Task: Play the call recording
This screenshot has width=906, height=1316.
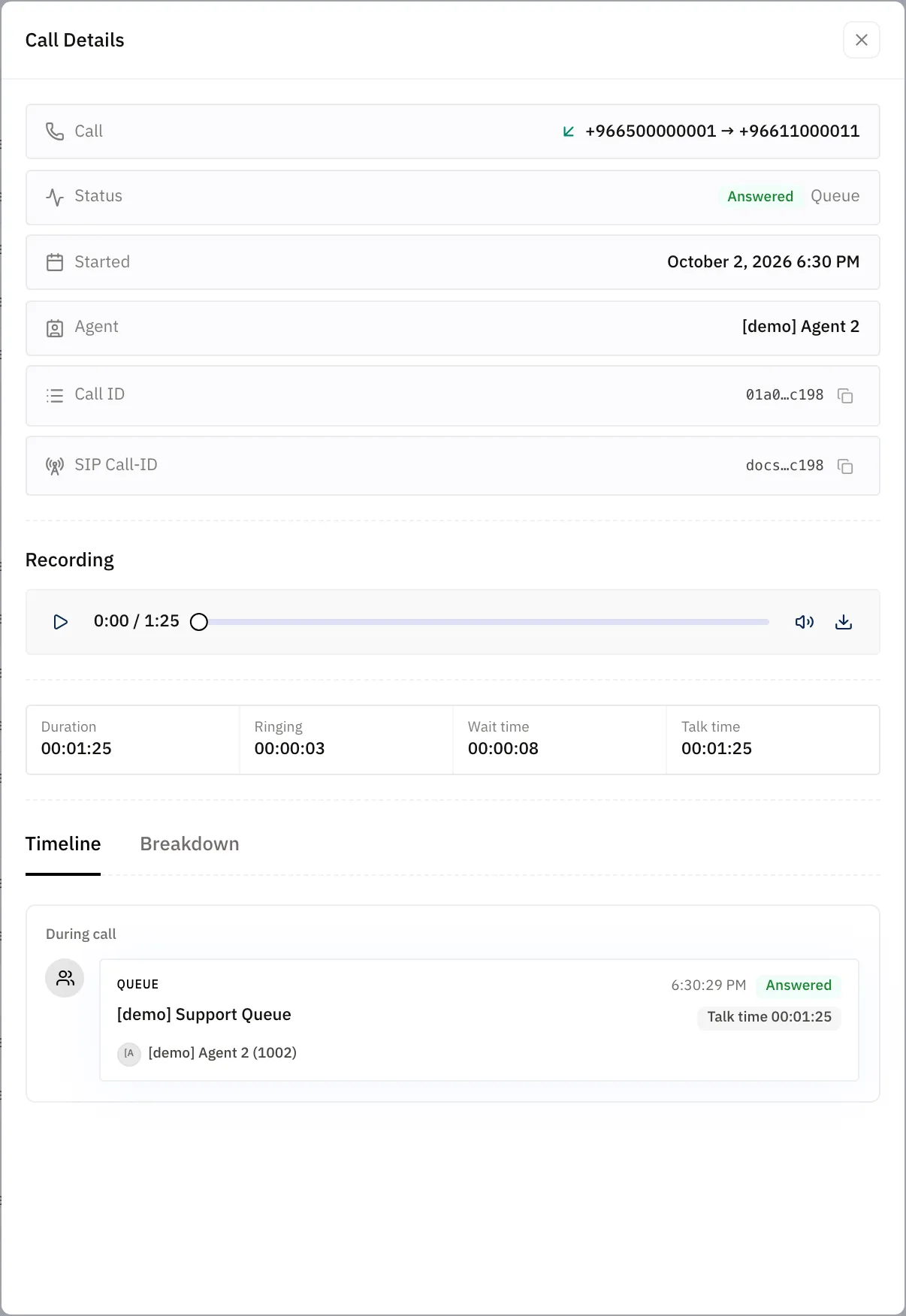Action: pyautogui.click(x=61, y=622)
